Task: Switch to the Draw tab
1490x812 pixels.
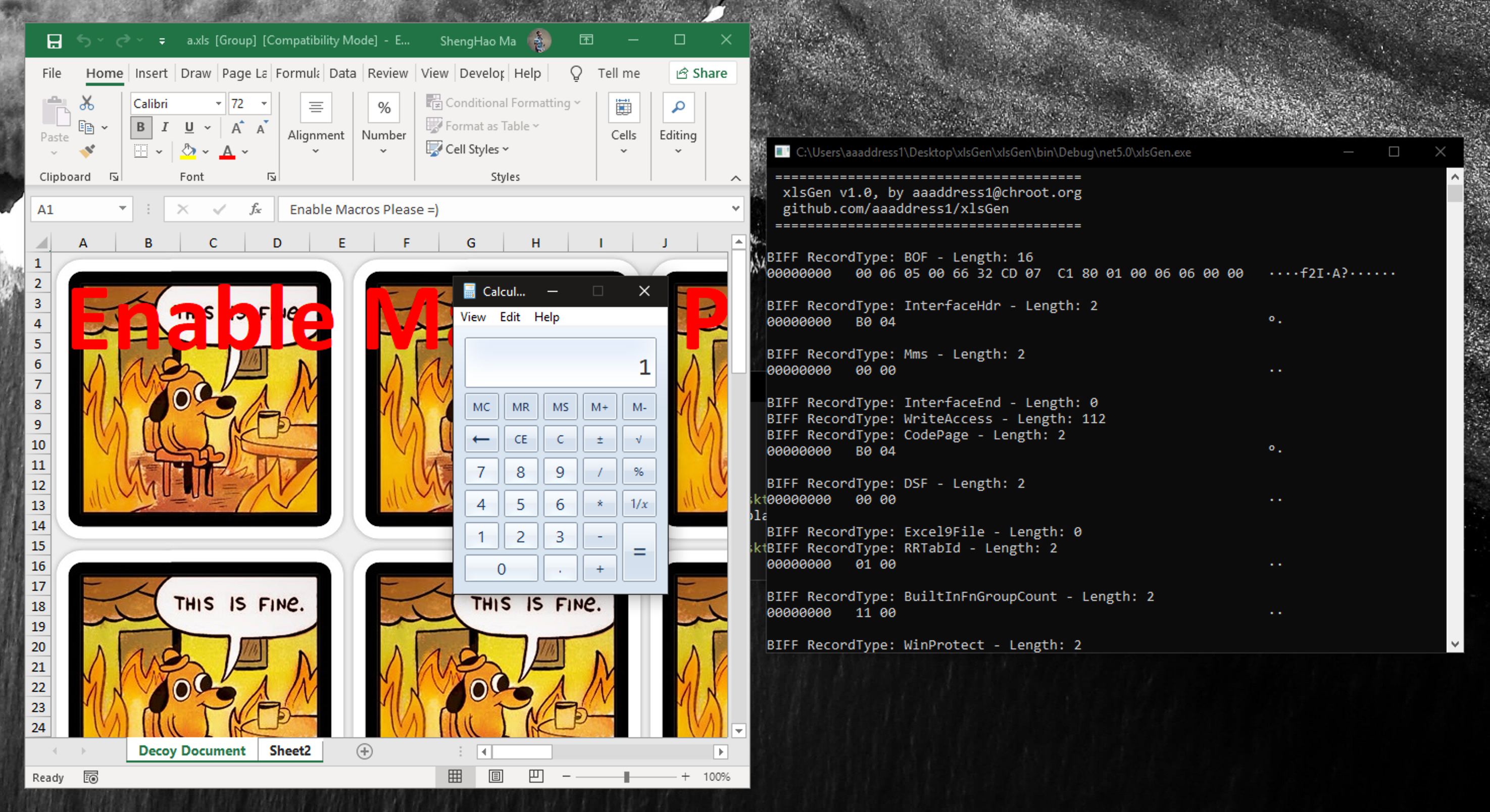Action: [195, 73]
